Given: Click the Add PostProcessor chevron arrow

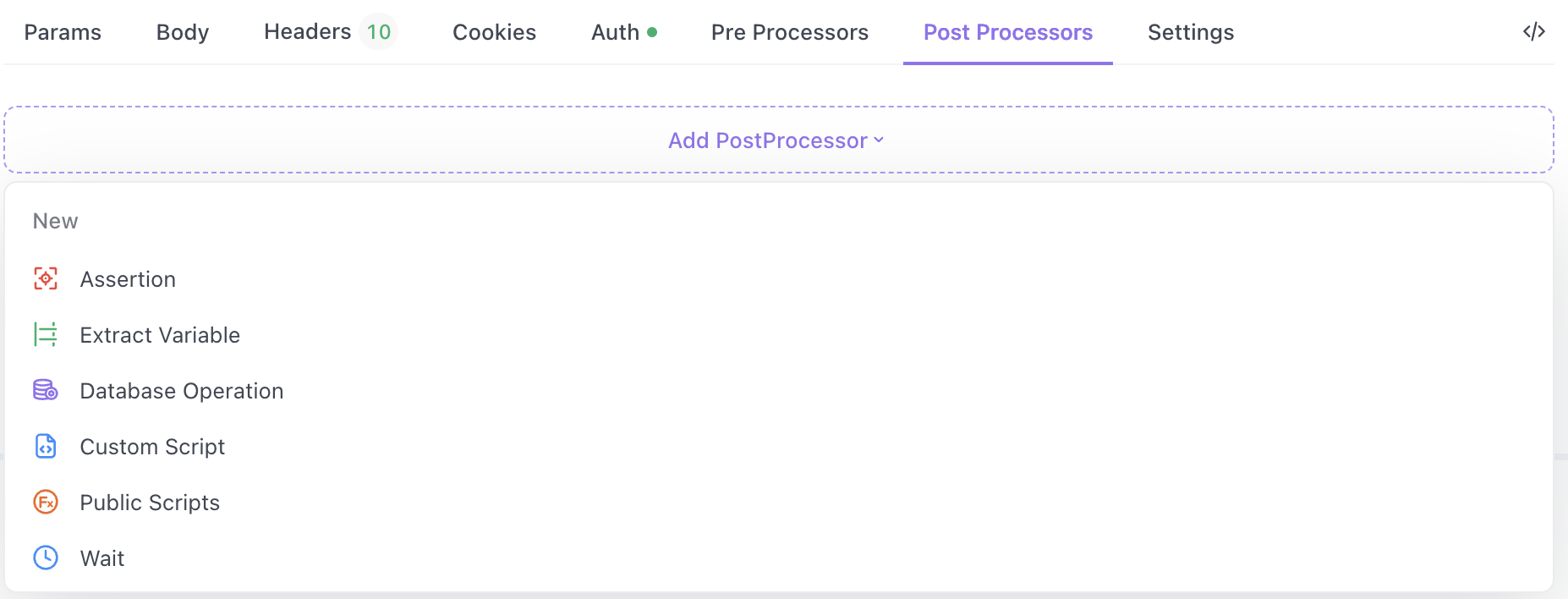Looking at the screenshot, I should 879,140.
